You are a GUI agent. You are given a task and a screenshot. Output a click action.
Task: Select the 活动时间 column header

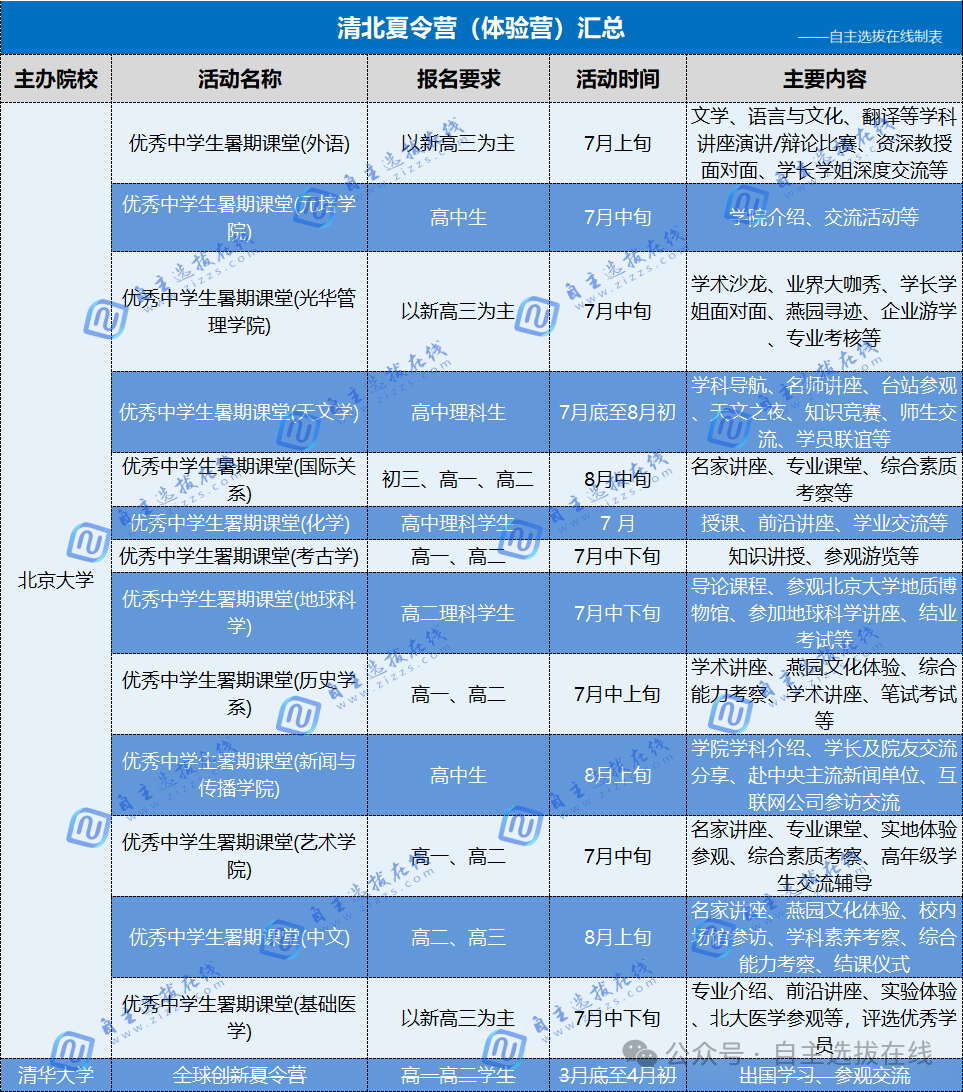coord(618,79)
